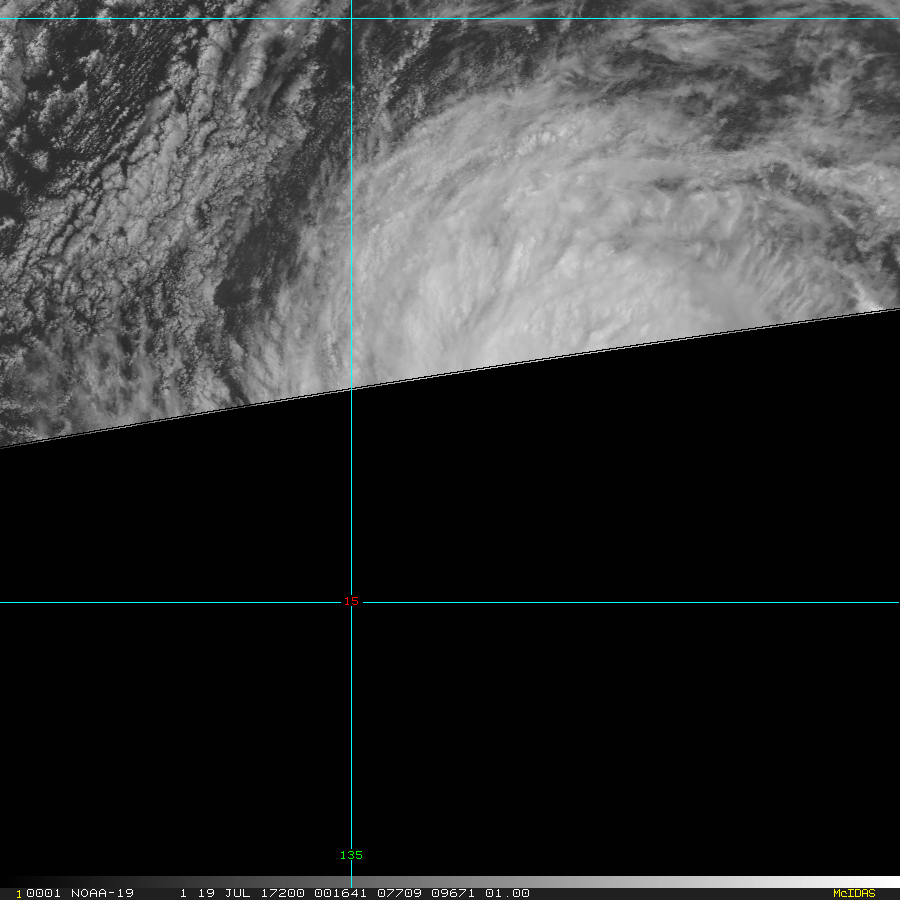900x900 pixels.
Task: Click the red latitude label 15
Action: coord(351,601)
